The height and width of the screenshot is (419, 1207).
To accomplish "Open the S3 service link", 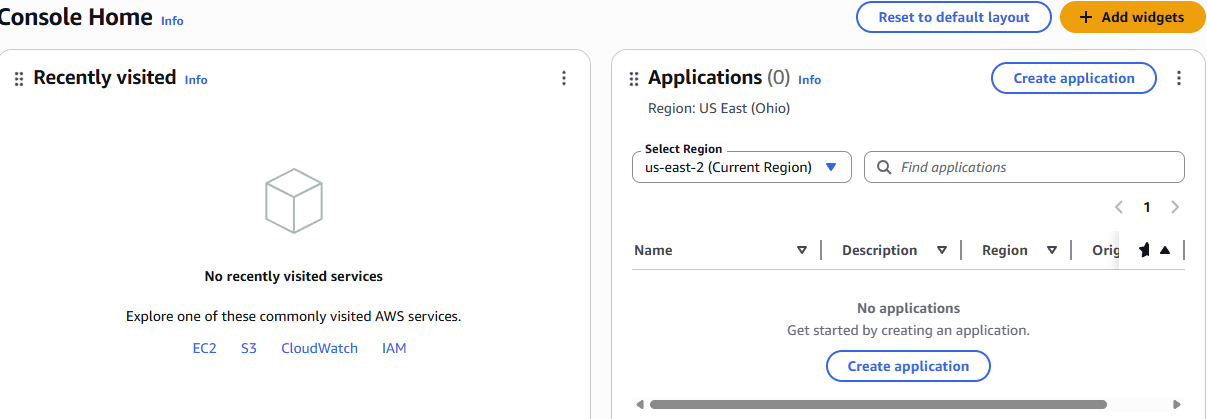I will tap(249, 348).
